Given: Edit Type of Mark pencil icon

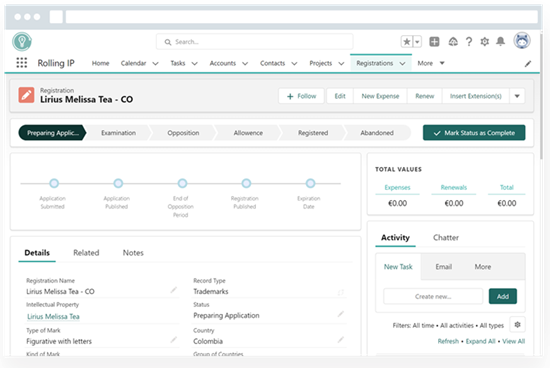Looking at the screenshot, I should [x=173, y=340].
